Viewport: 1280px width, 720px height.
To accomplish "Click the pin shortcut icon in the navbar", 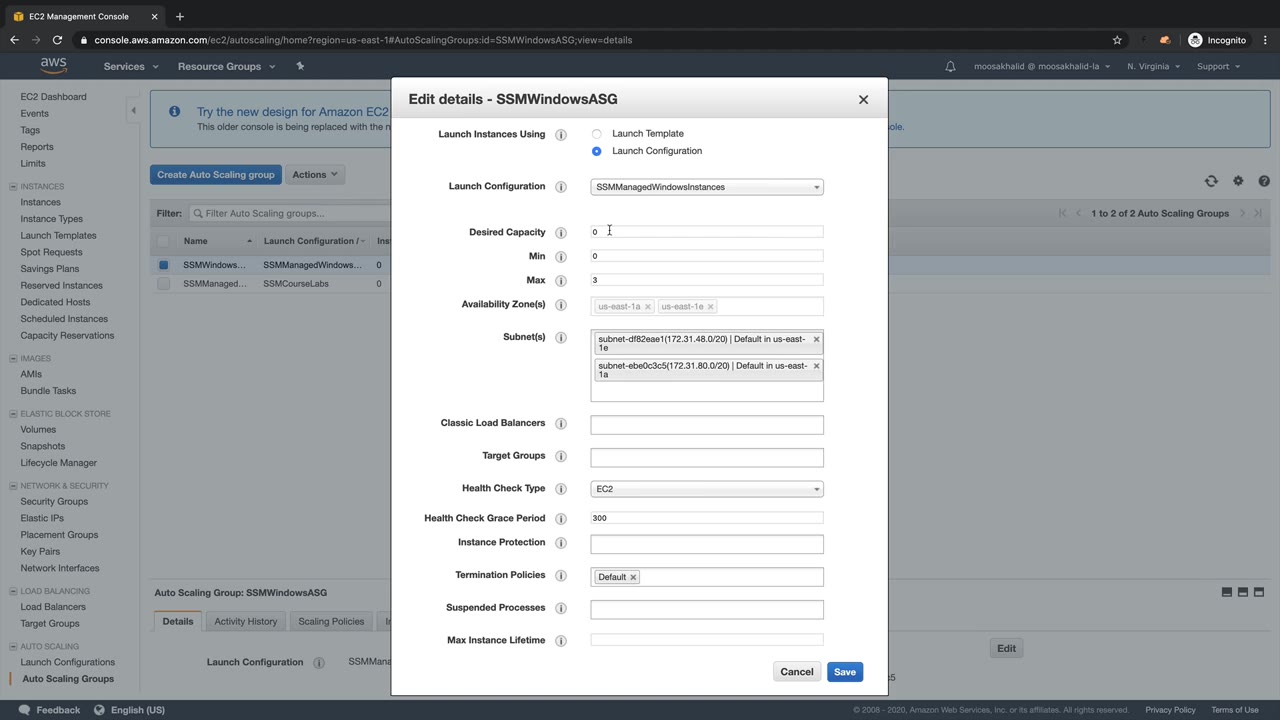I will click(x=300, y=66).
